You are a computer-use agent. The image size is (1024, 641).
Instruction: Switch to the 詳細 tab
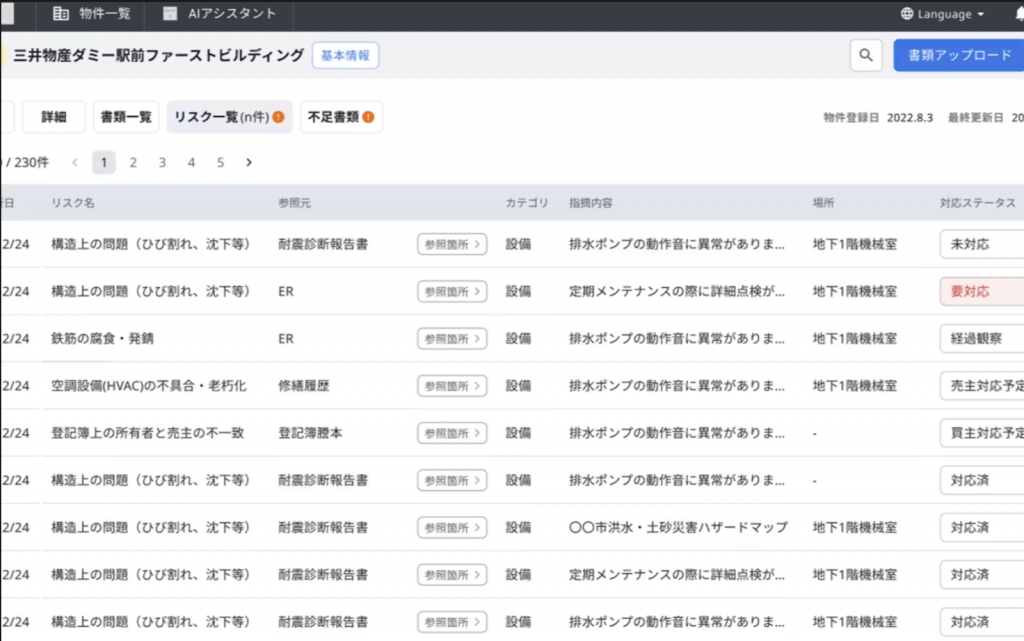[54, 117]
